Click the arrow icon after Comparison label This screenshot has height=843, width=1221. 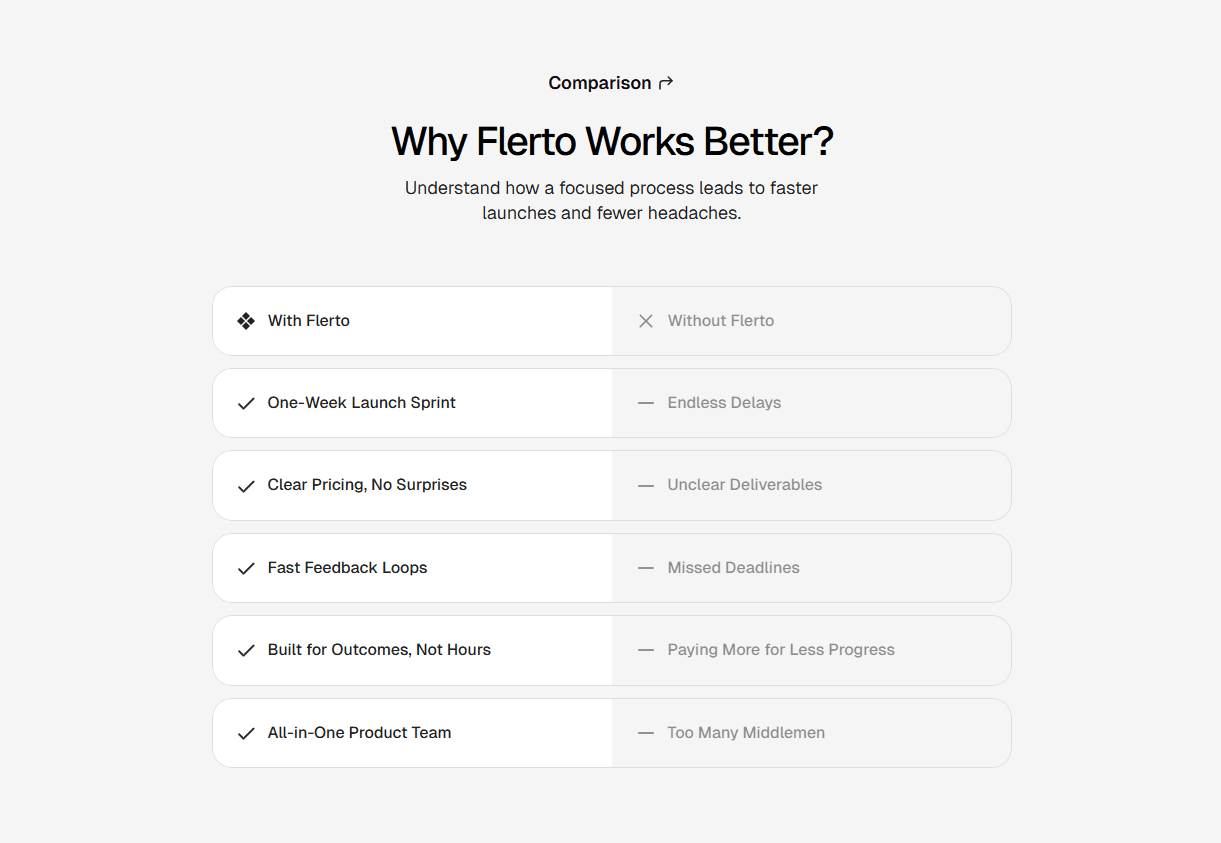[665, 82]
